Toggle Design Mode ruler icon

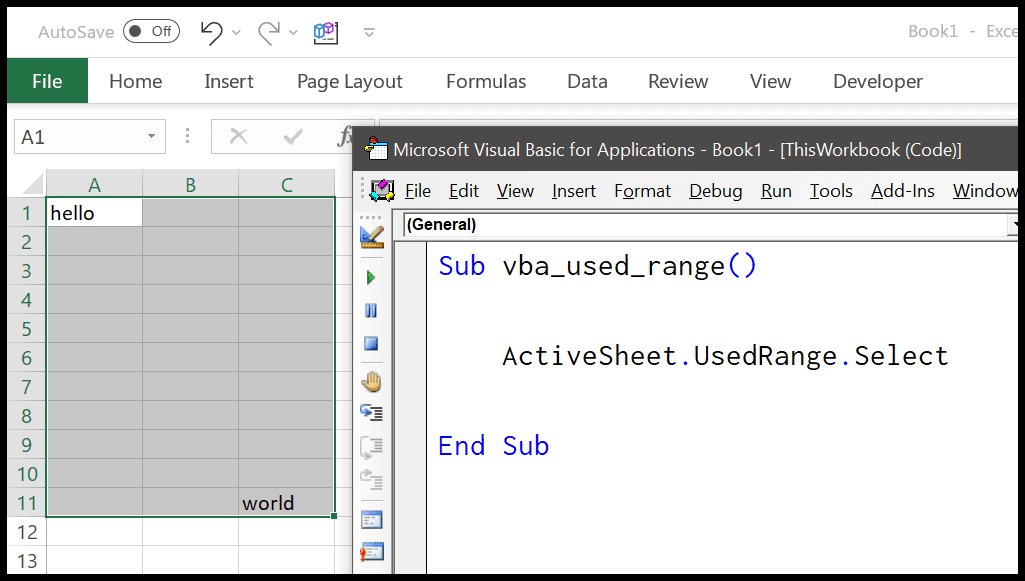point(372,237)
